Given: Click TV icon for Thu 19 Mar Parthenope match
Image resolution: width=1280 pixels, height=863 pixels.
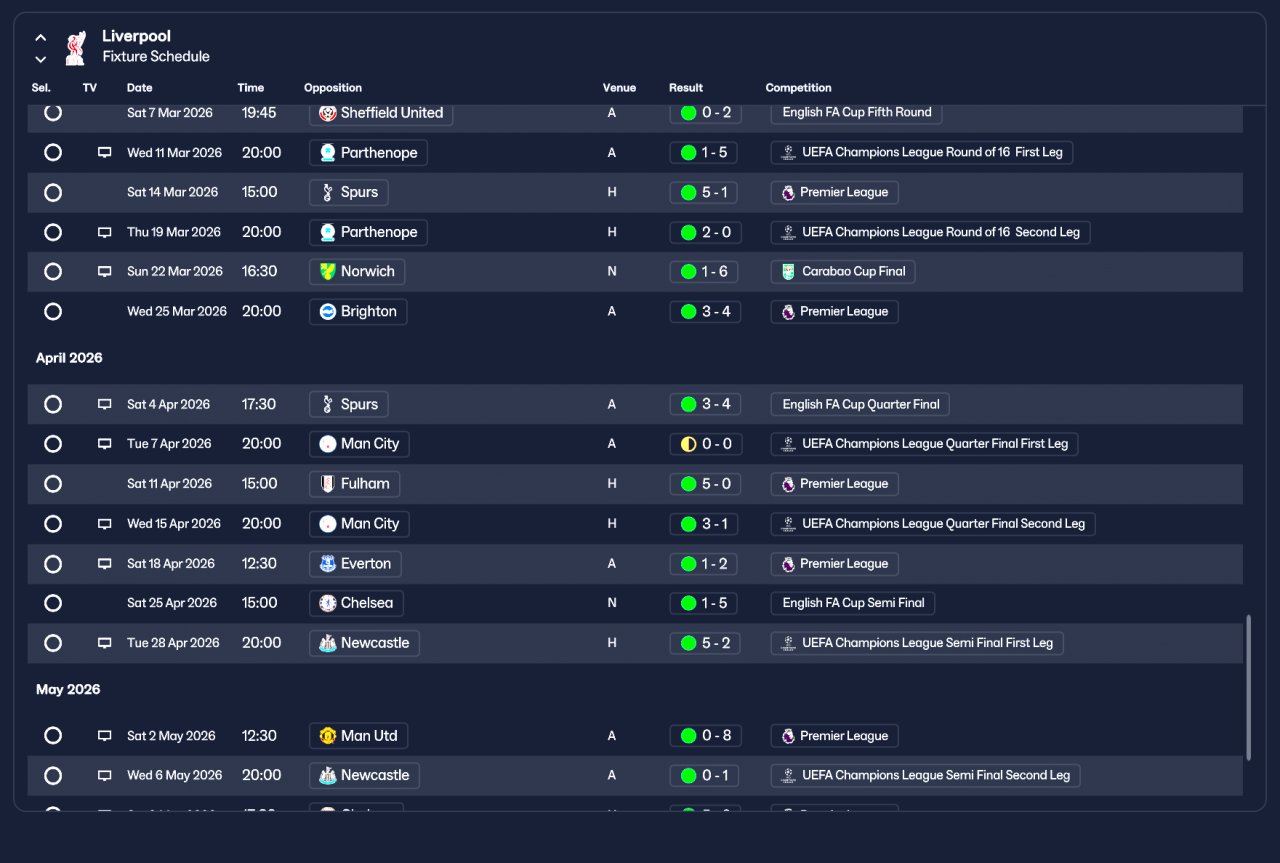Looking at the screenshot, I should (x=104, y=232).
